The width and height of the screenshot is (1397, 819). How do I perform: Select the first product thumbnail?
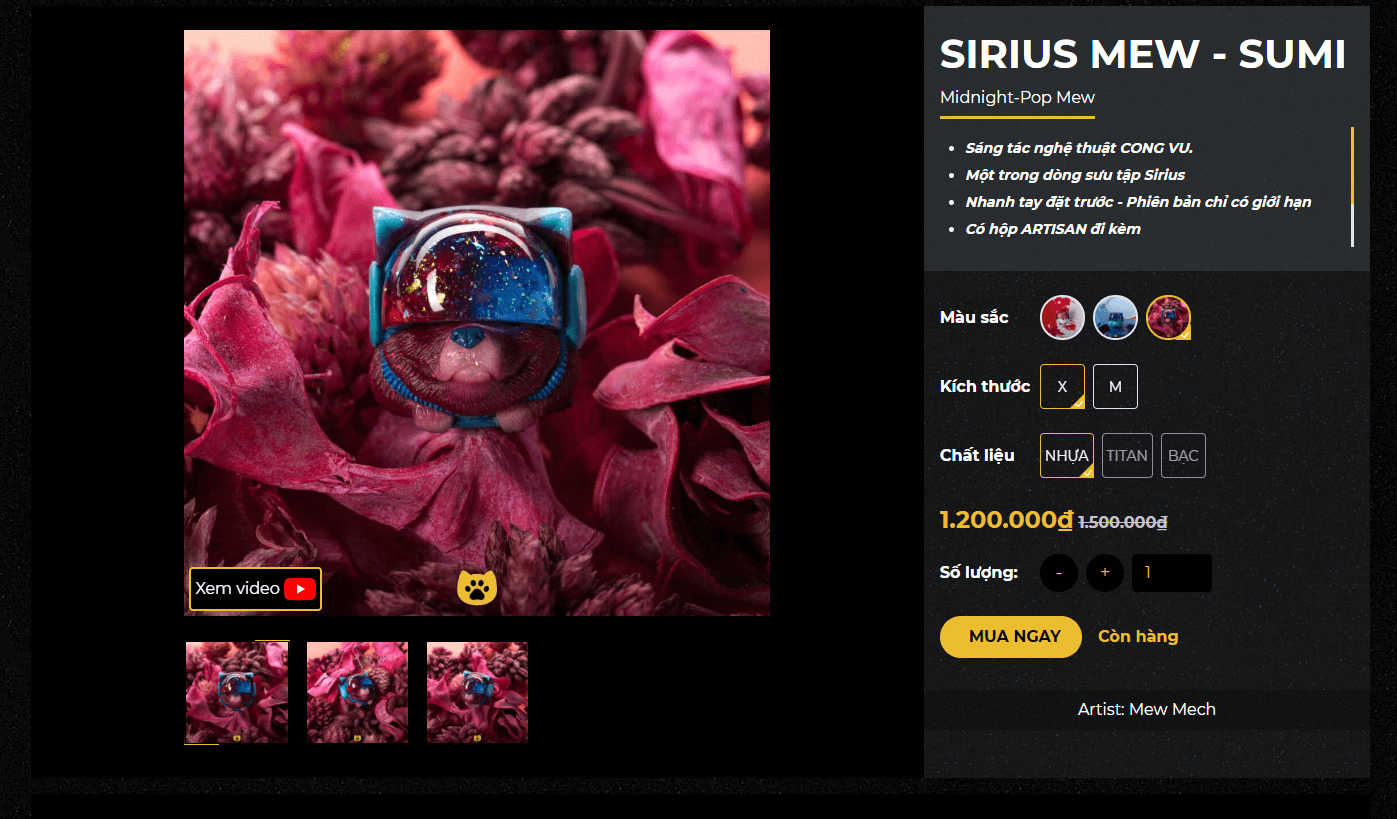pos(237,692)
